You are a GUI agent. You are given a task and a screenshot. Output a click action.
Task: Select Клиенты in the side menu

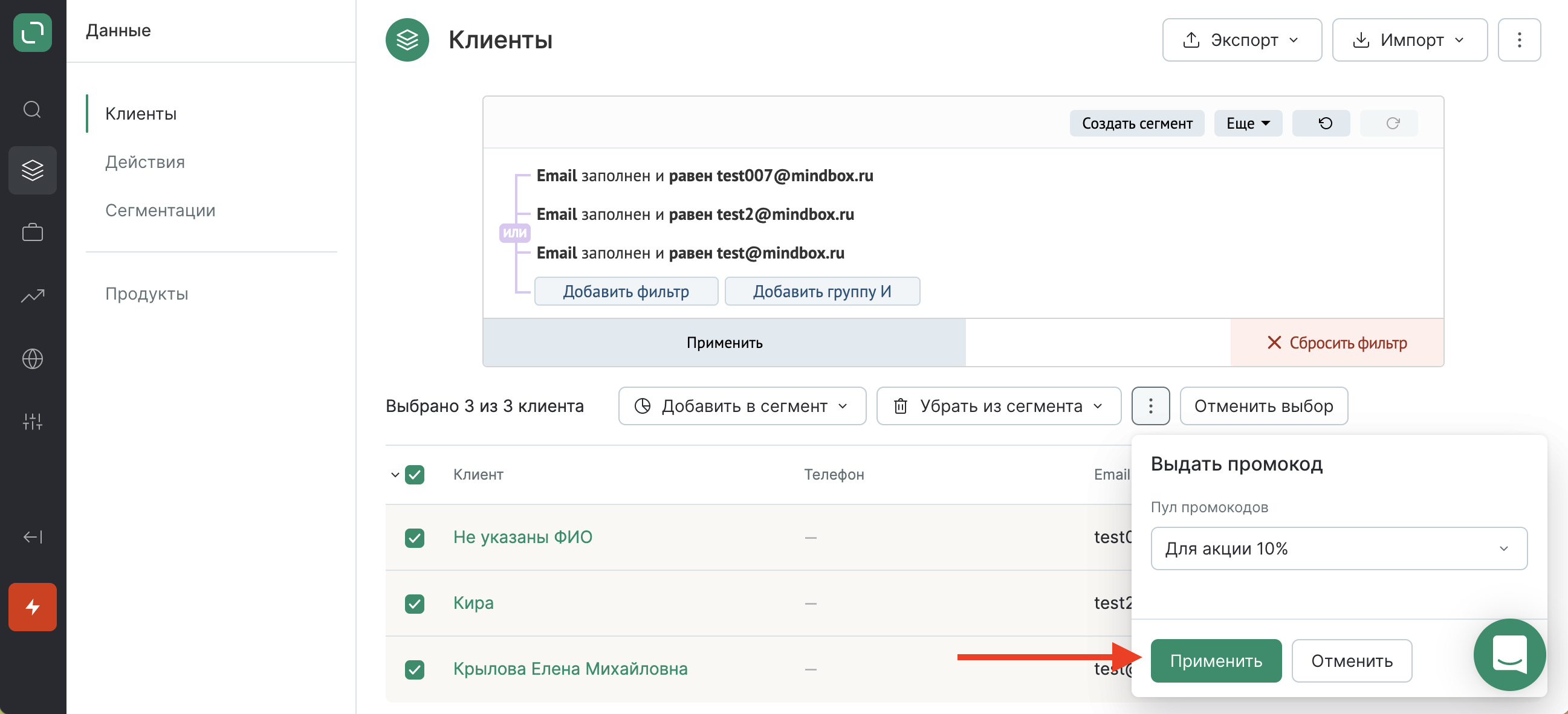(141, 114)
